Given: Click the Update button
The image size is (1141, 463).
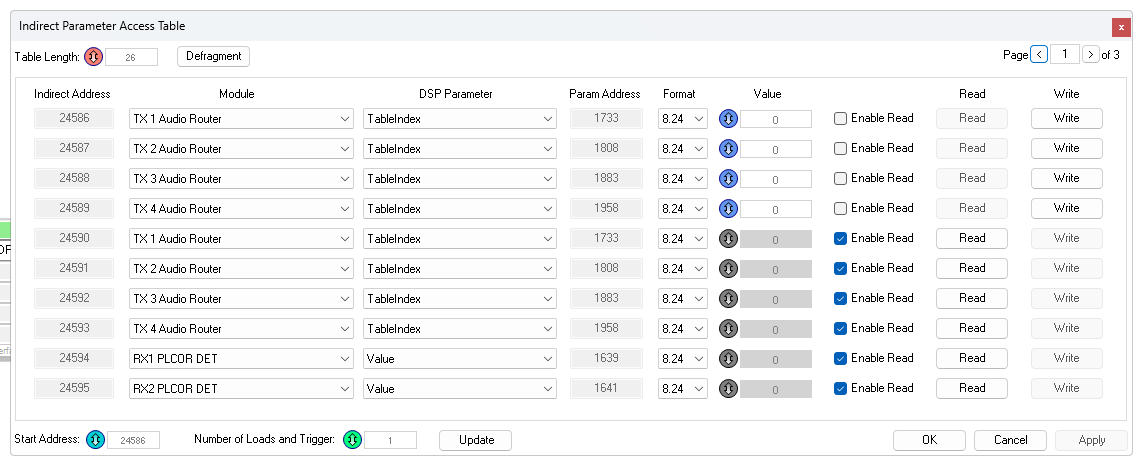Looking at the screenshot, I should [476, 440].
